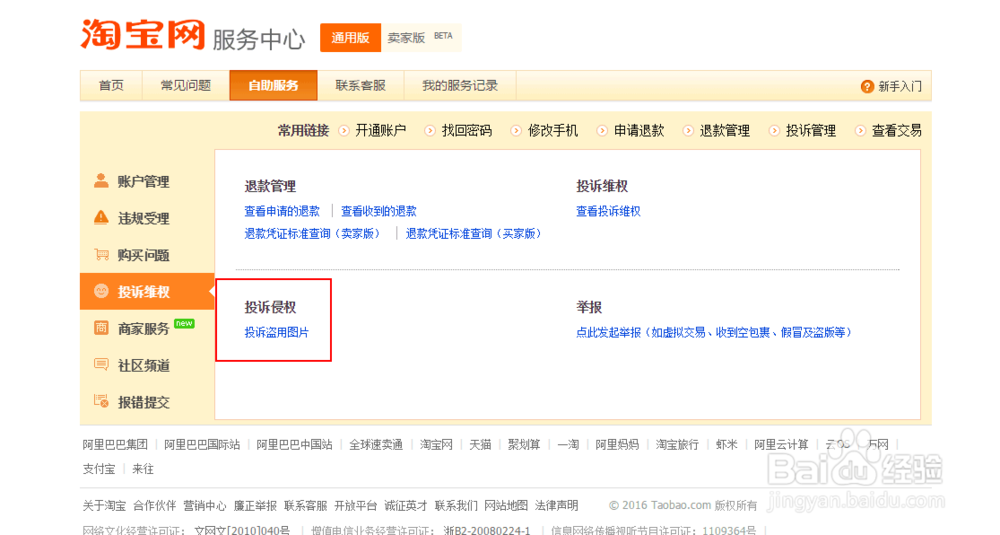The height and width of the screenshot is (535, 1000).
Task: Switch to 通用版 version
Action: 350,38
